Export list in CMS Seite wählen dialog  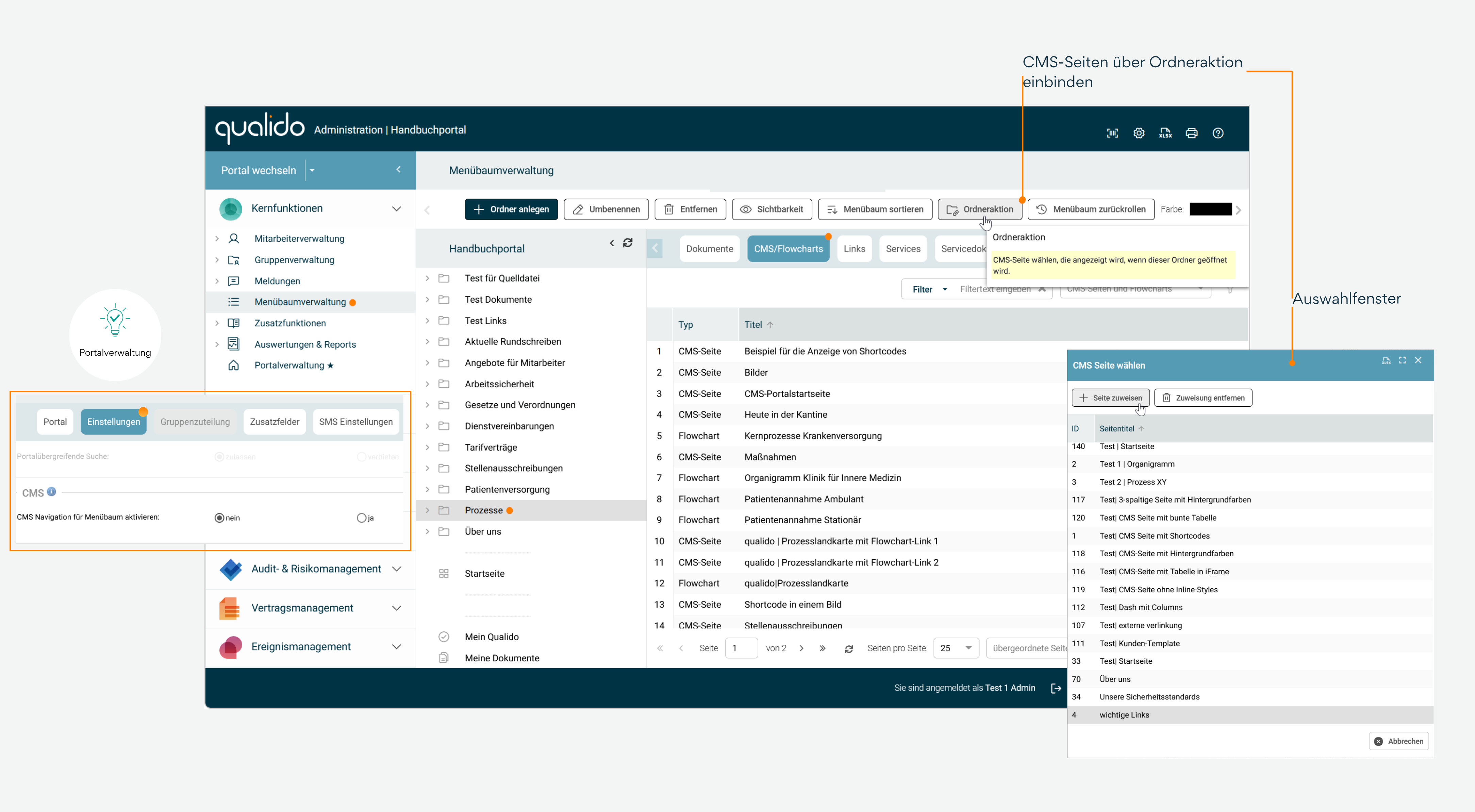[1386, 360]
